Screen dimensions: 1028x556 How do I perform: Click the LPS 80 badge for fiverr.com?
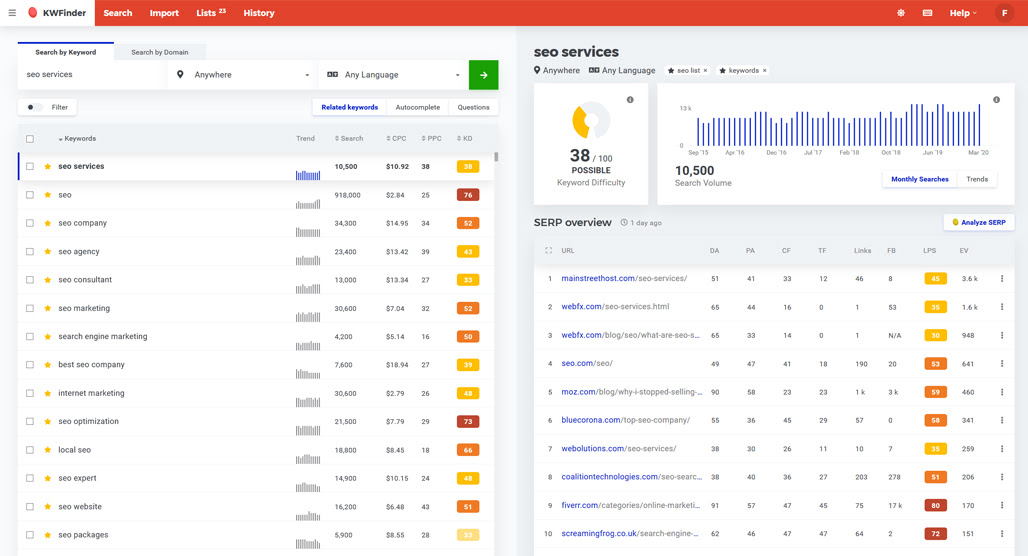936,506
